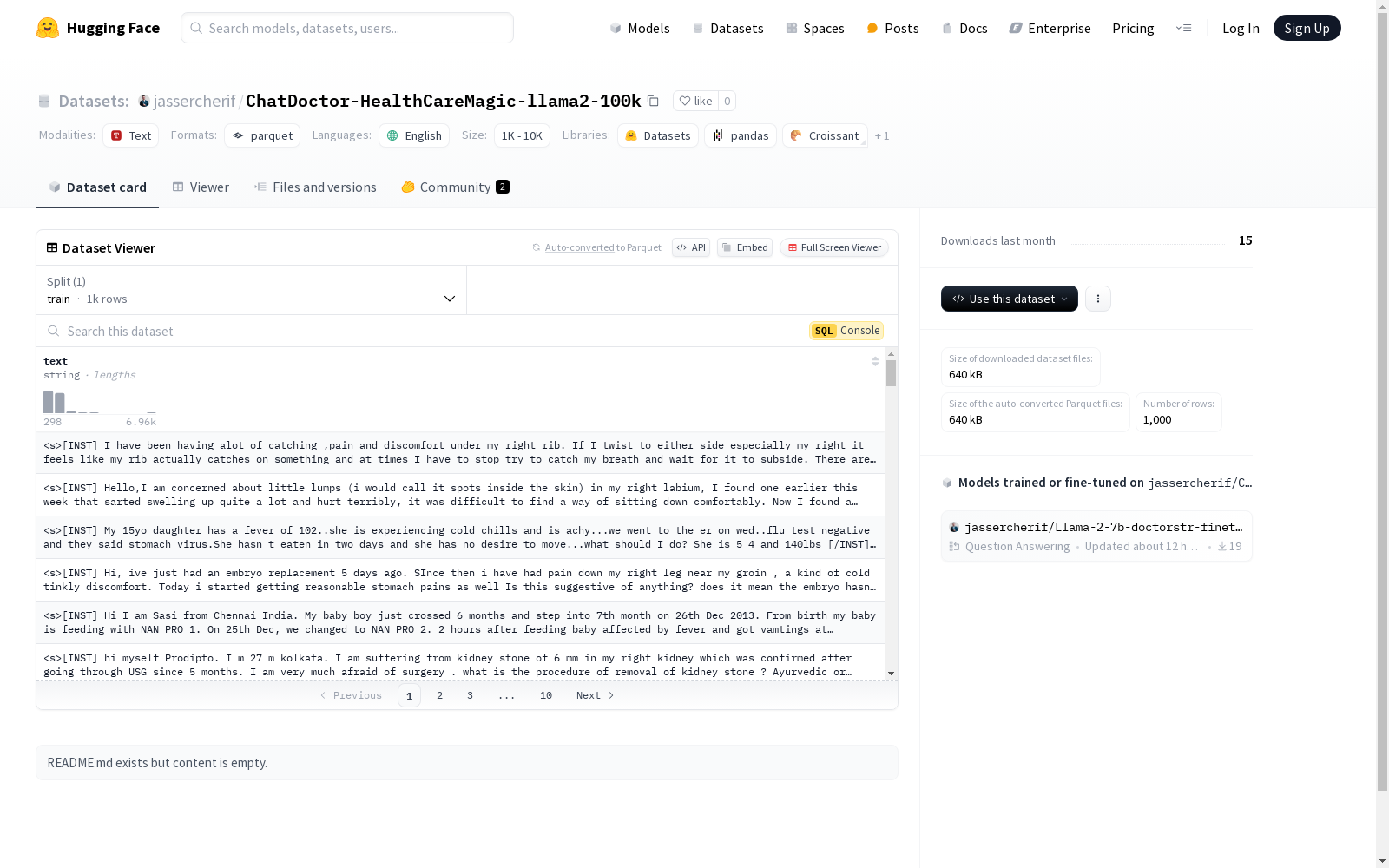1389x868 pixels.
Task: Open the three-dot more options menu
Action: (x=1098, y=299)
